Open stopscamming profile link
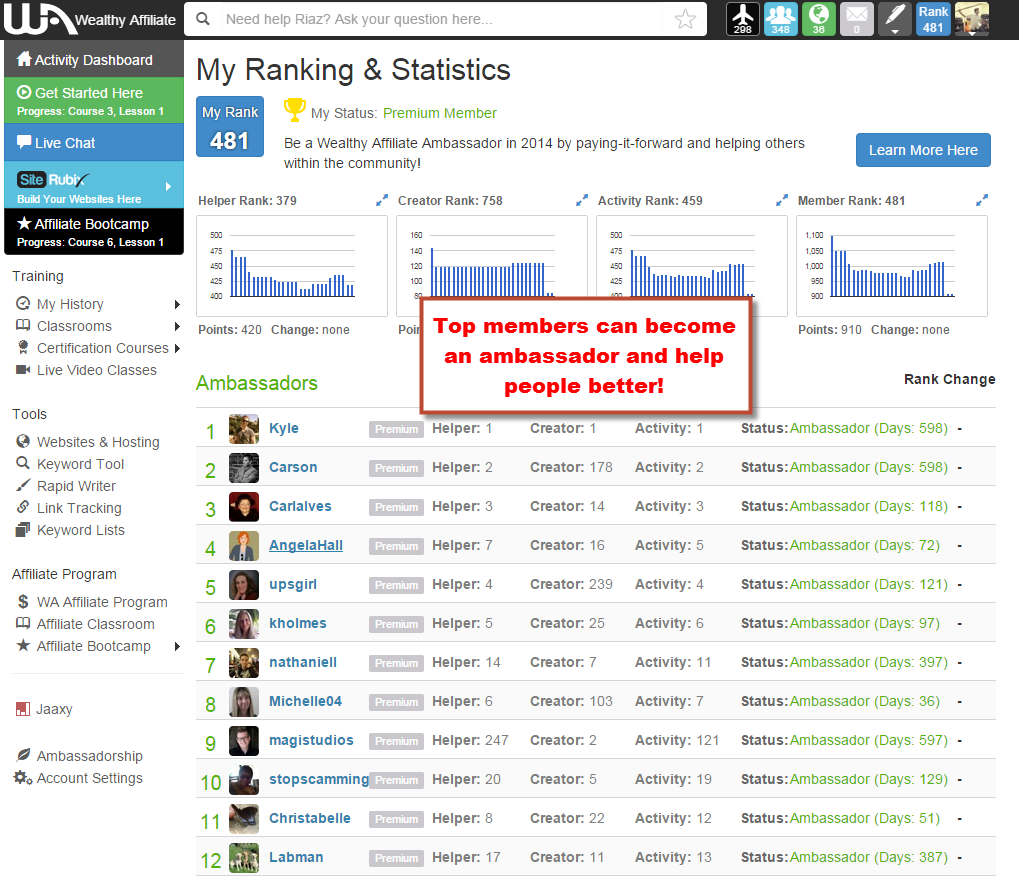Screen dimensions: 1019x876 coord(319,779)
